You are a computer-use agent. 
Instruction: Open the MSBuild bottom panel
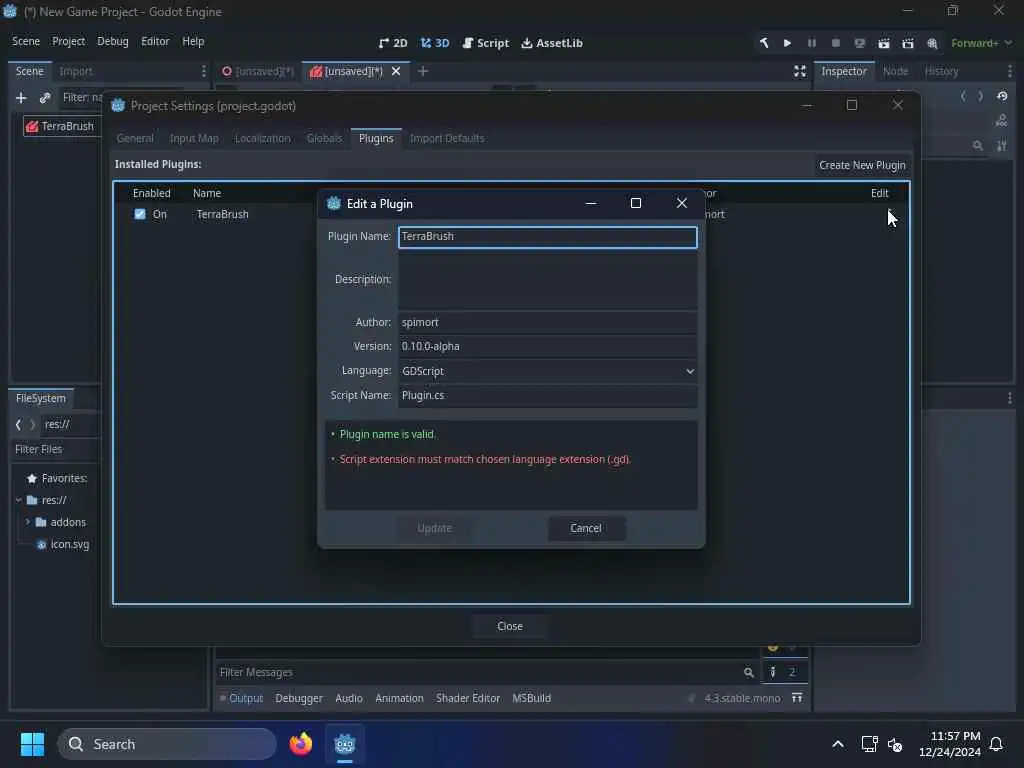pos(532,698)
